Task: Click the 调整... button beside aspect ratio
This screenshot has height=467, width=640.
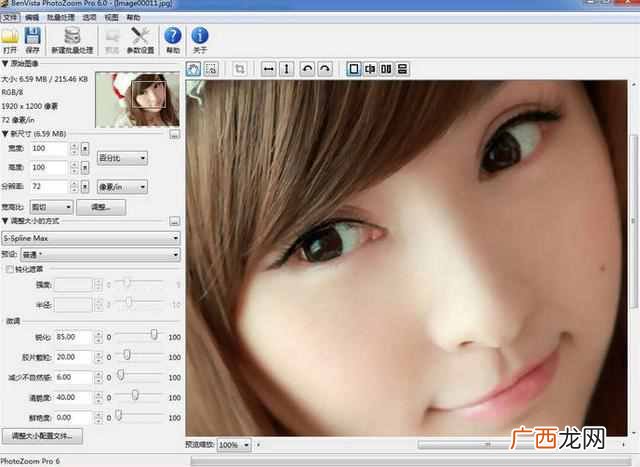Action: click(101, 207)
